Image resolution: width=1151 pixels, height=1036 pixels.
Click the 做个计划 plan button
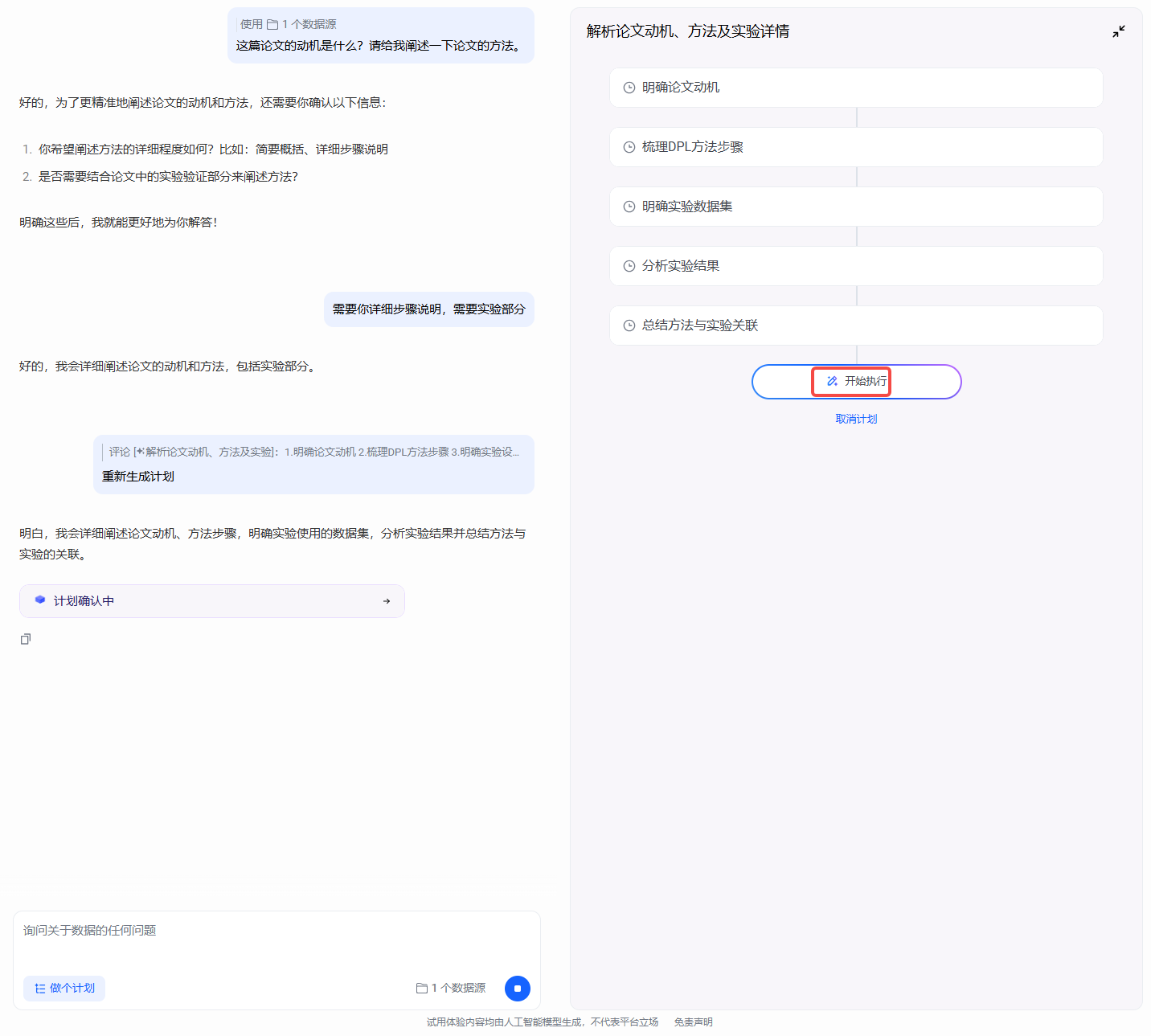click(64, 989)
